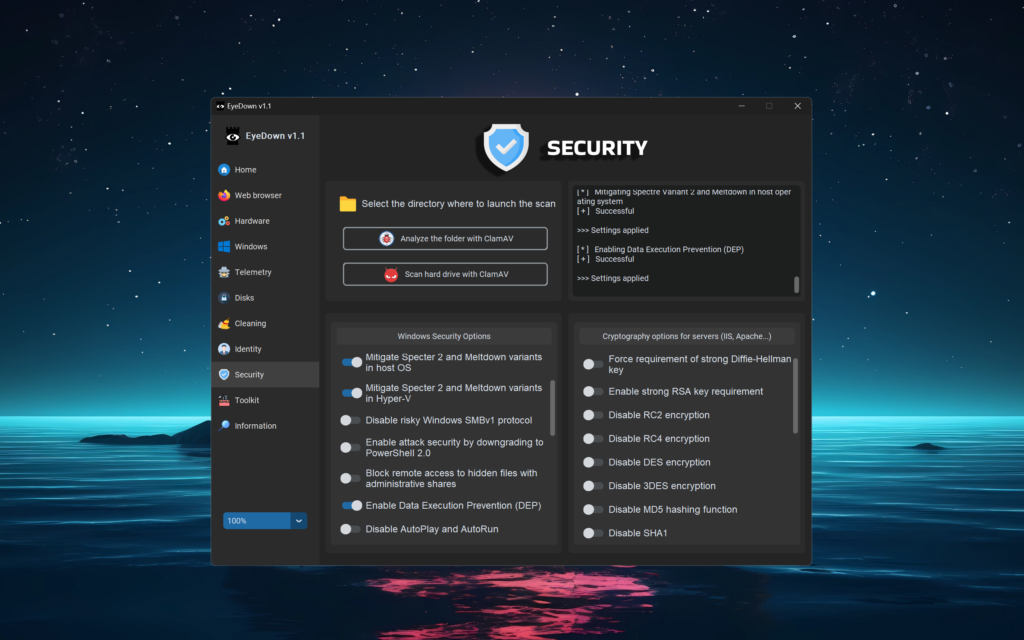Enable Disable AutoPlay and AutoRun toggle
This screenshot has height=640, width=1024.
(x=350, y=529)
